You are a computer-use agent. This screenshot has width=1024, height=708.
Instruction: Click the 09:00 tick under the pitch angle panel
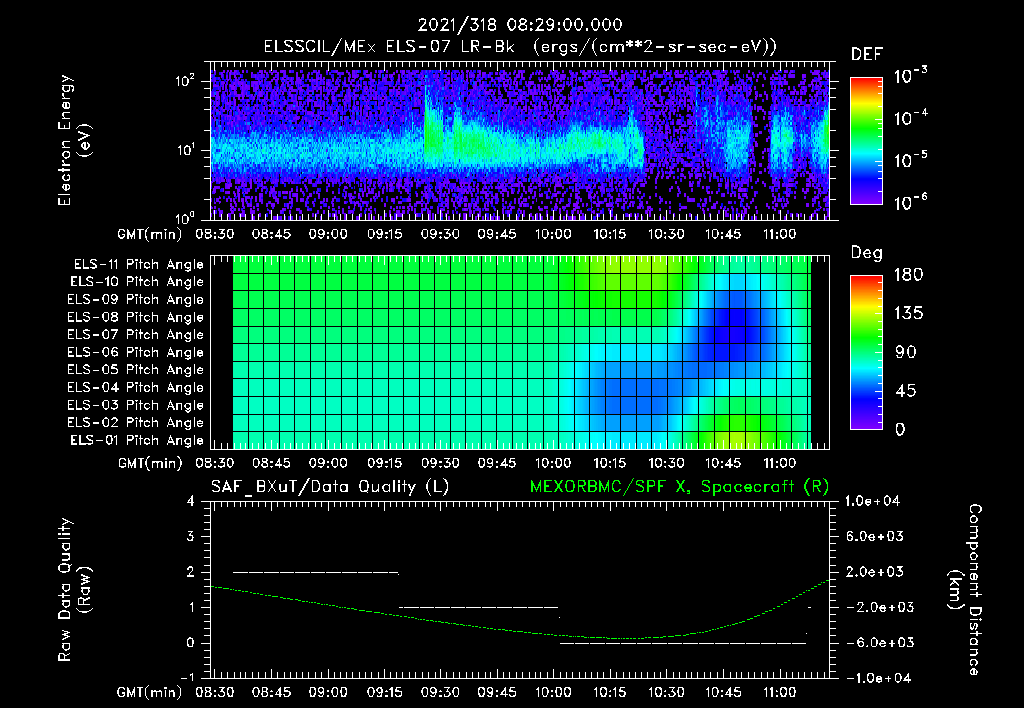[x=328, y=464]
